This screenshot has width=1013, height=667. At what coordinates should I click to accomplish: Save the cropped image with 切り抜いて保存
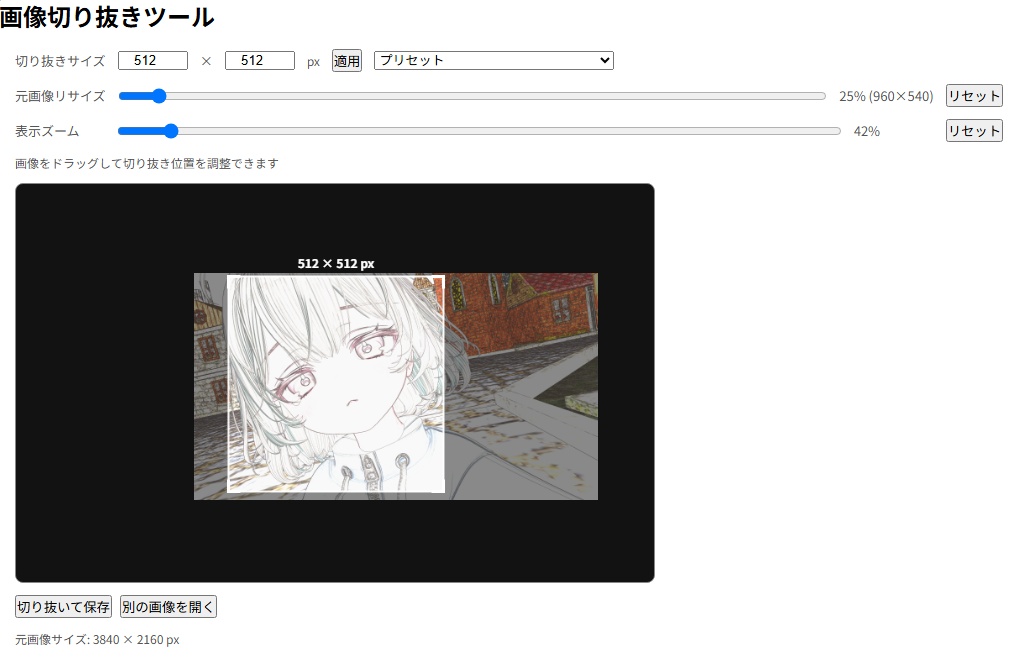coord(63,607)
